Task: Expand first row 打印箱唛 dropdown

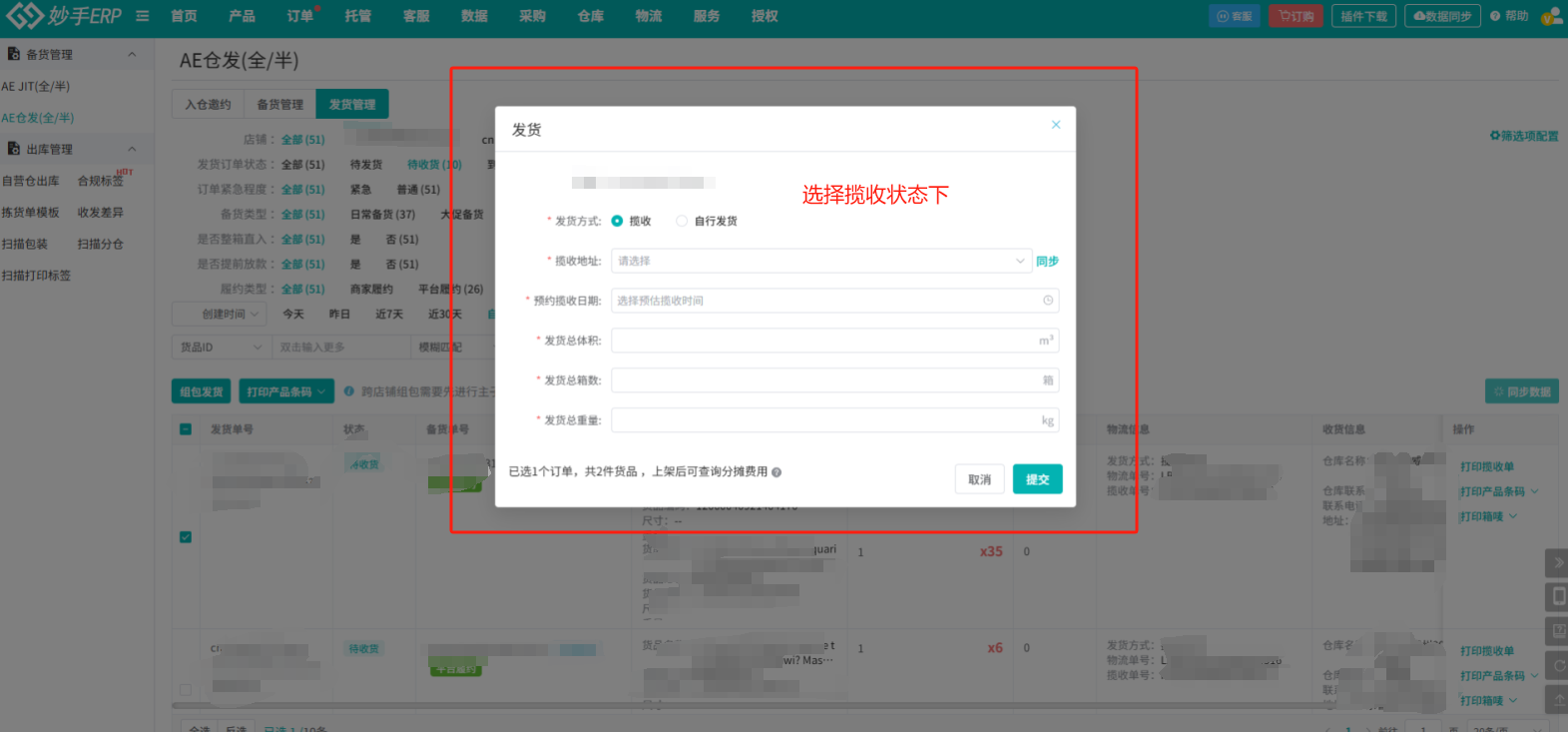Action: (x=1513, y=516)
